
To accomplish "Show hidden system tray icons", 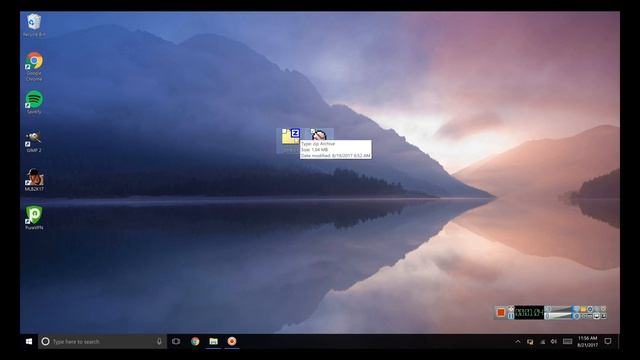I will (518, 342).
